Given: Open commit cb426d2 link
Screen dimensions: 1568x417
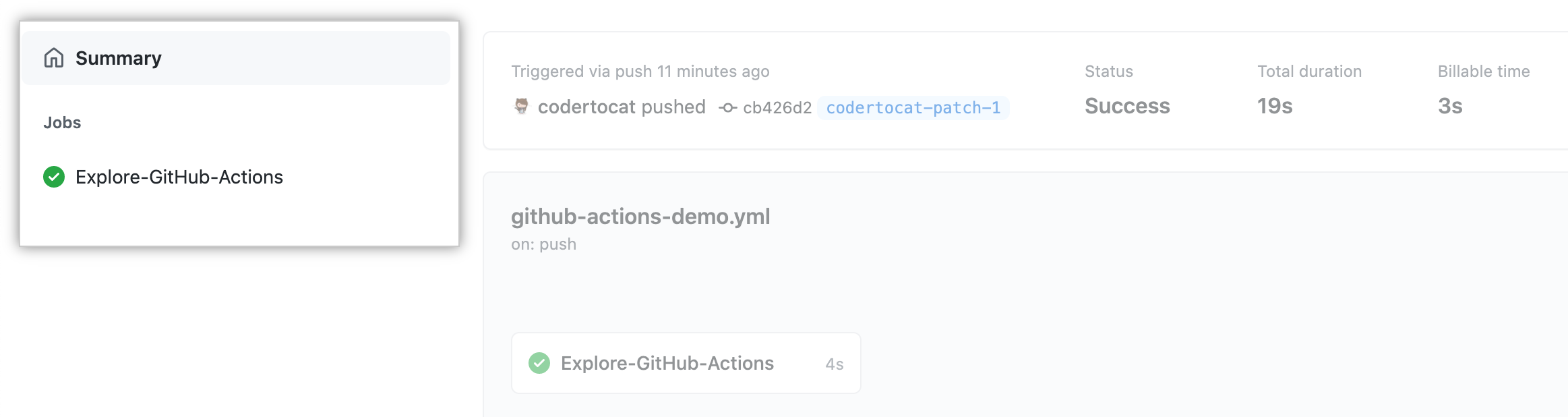Looking at the screenshot, I should 777,108.
